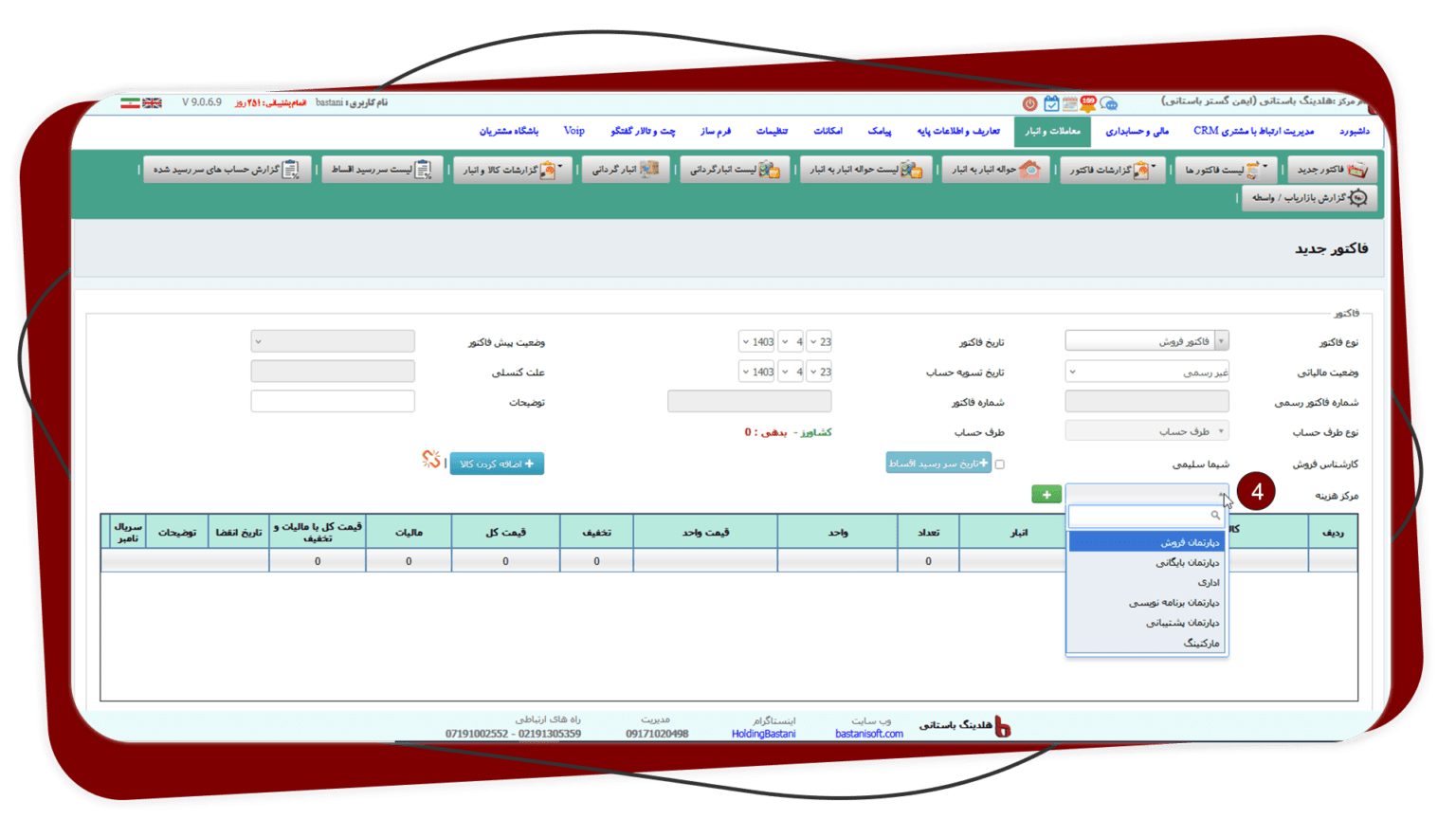Open مدیریت ارتباط با مشتری CRM tab
This screenshot has width=1456, height=819.
pyautogui.click(x=1254, y=132)
